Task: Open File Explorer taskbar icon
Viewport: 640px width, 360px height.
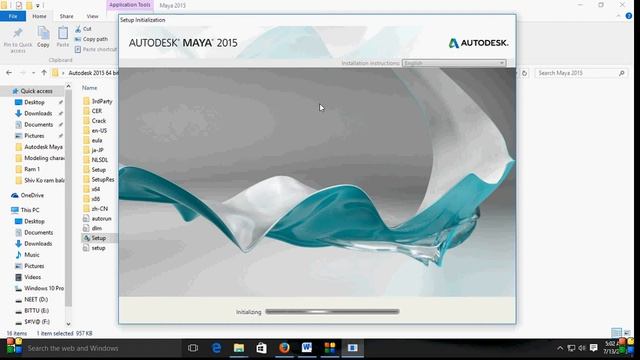Action: (x=239, y=348)
